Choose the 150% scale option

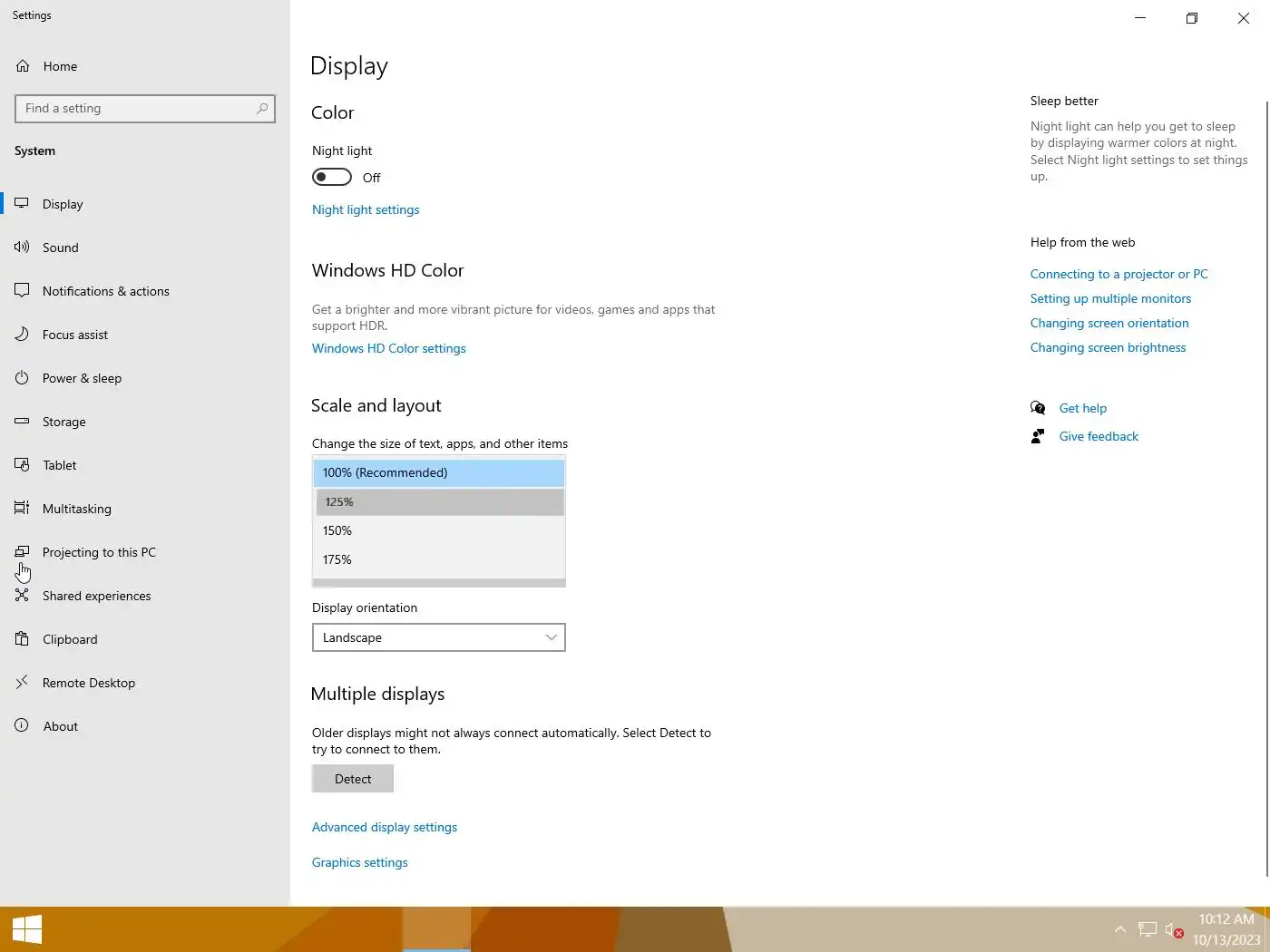pos(439,530)
